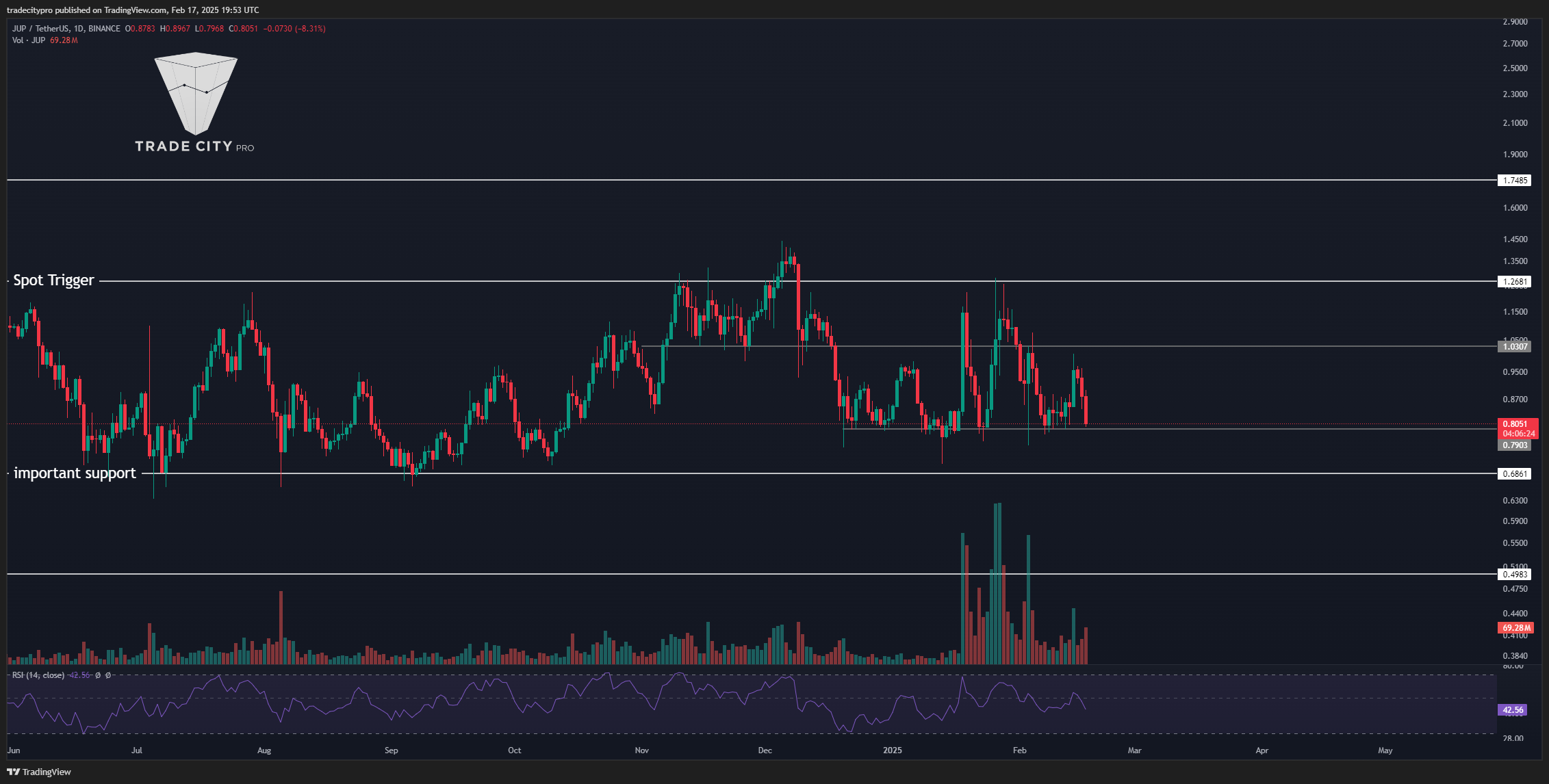The height and width of the screenshot is (784, 1549).
Task: Click the Jun label on time axis
Action: point(14,750)
